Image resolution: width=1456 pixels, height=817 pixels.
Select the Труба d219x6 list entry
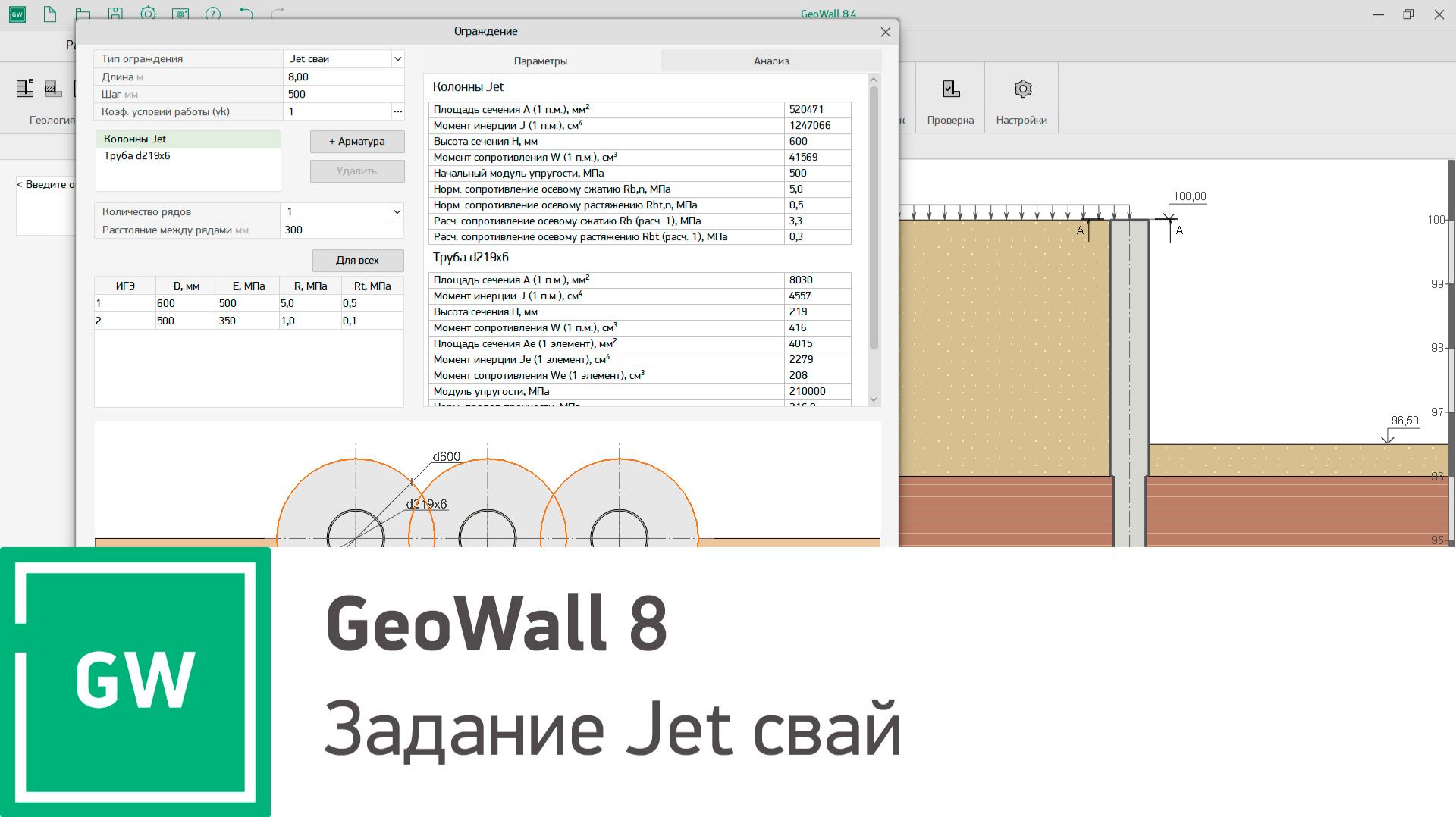(137, 155)
